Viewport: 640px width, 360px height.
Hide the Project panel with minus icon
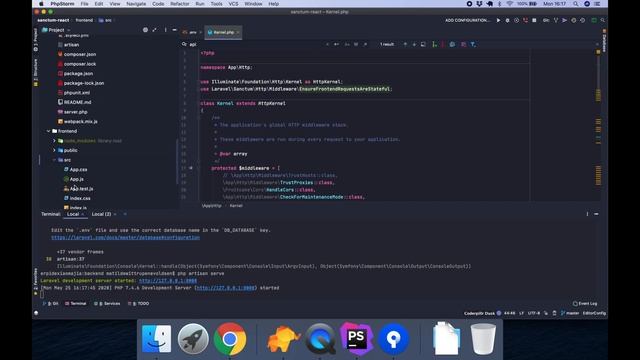click(174, 30)
